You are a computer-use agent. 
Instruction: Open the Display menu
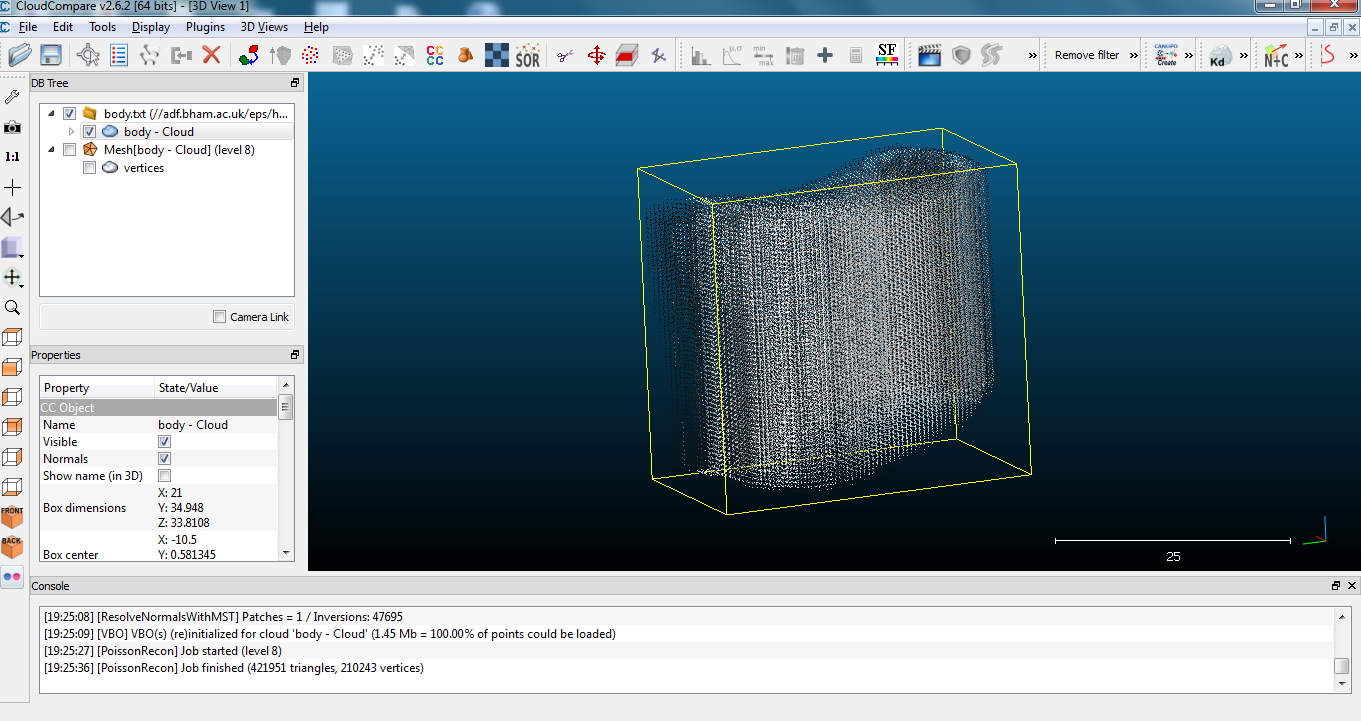(x=150, y=27)
